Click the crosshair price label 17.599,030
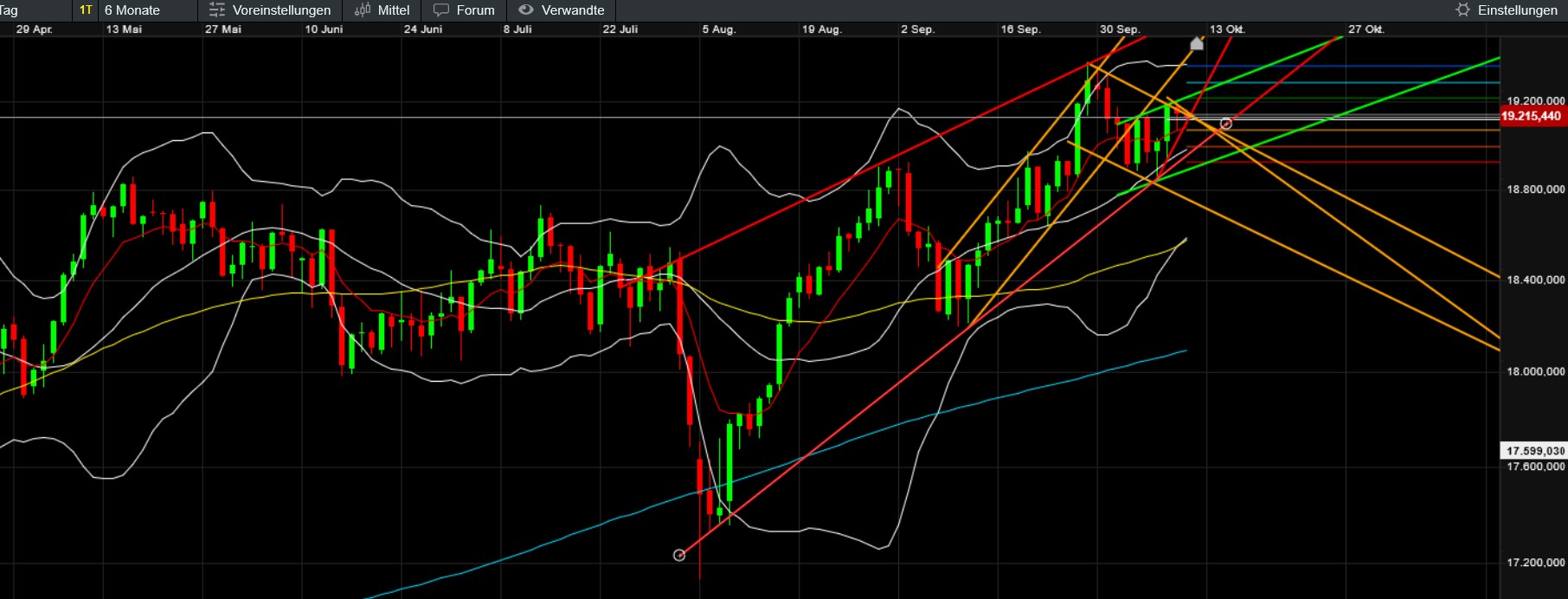Viewport: 1568px width, 599px height. (1533, 451)
